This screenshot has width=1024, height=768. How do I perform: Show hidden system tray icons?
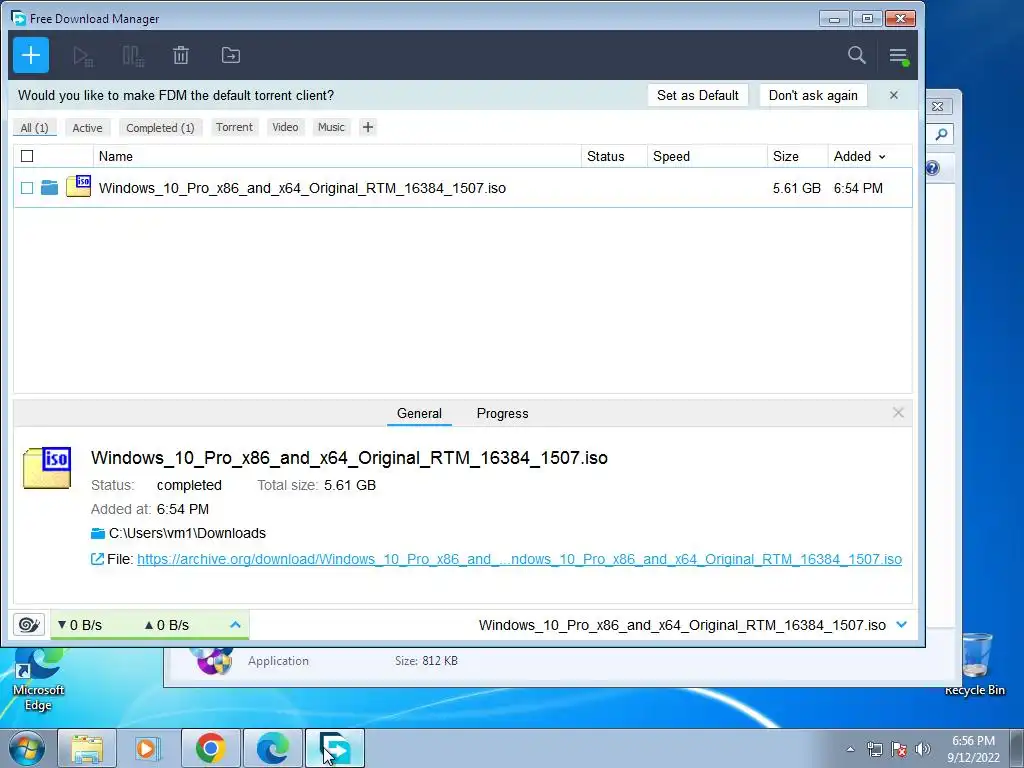click(850, 749)
